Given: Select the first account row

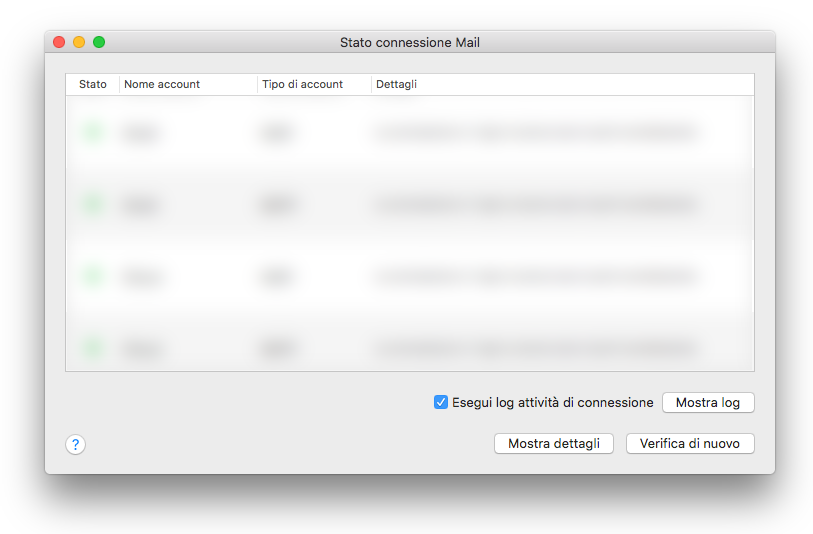Looking at the screenshot, I should (410, 133).
